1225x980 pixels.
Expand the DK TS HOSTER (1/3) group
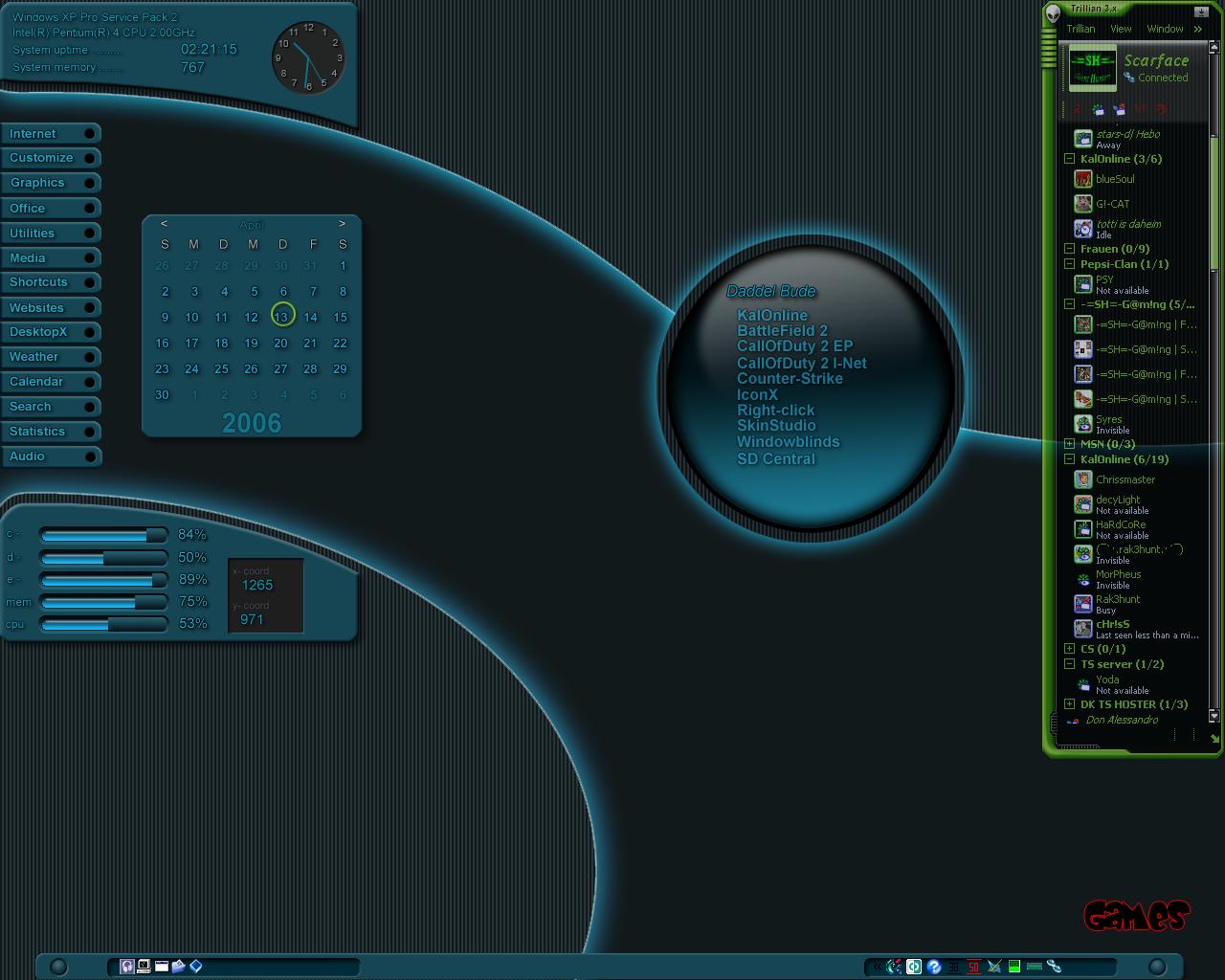tap(1069, 704)
